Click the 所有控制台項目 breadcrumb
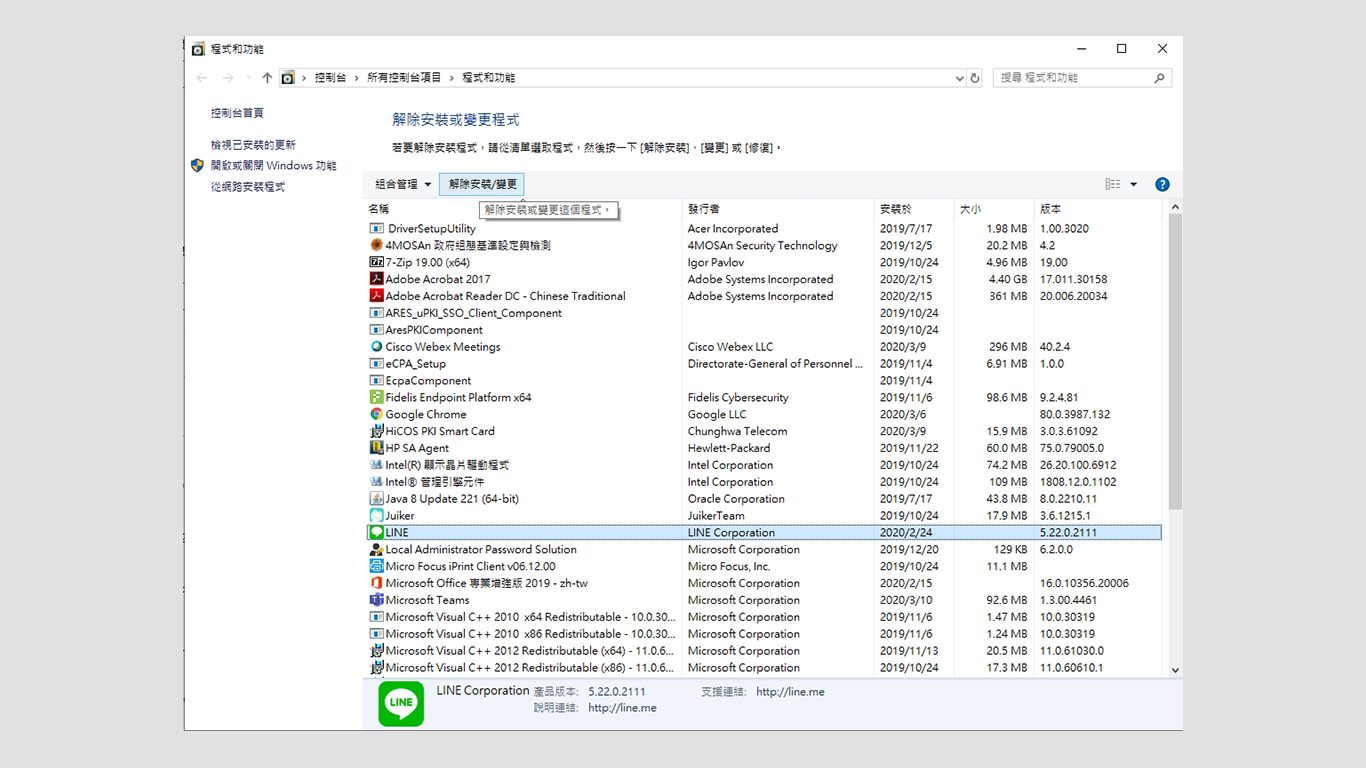The width and height of the screenshot is (1366, 768). 404,78
